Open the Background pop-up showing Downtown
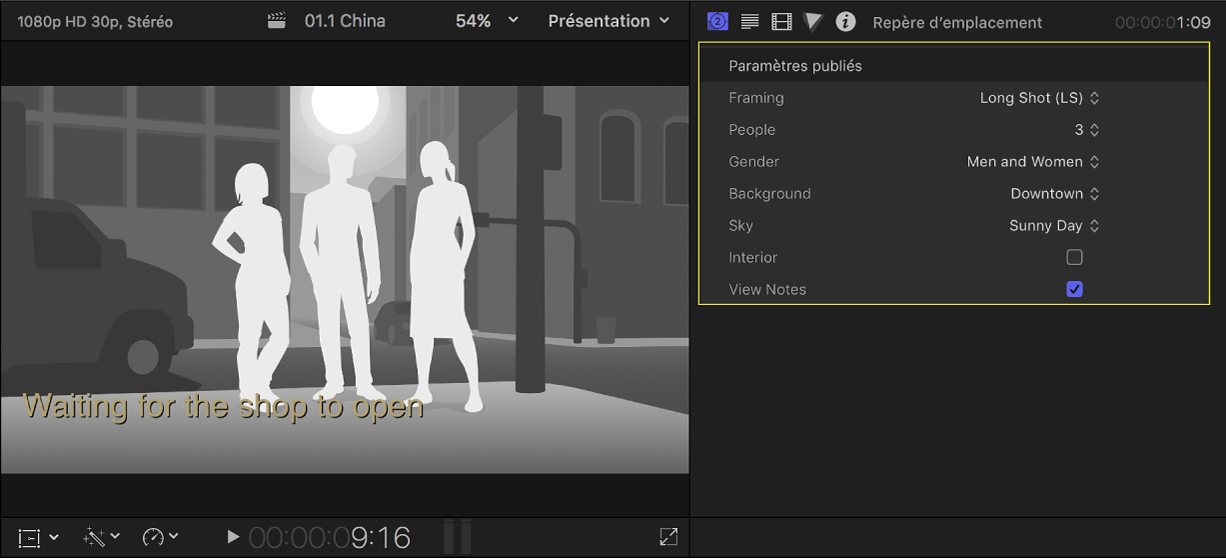The height and width of the screenshot is (559, 1226). [1054, 194]
